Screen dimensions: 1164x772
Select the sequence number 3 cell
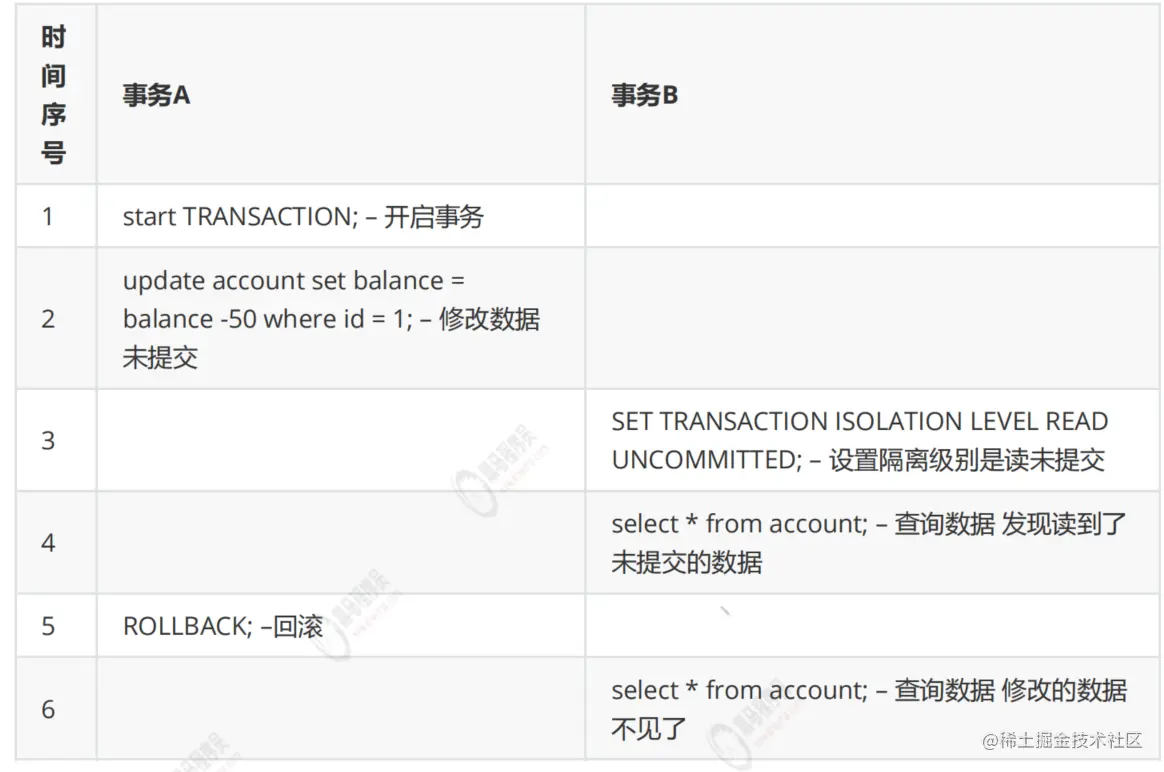point(48,440)
